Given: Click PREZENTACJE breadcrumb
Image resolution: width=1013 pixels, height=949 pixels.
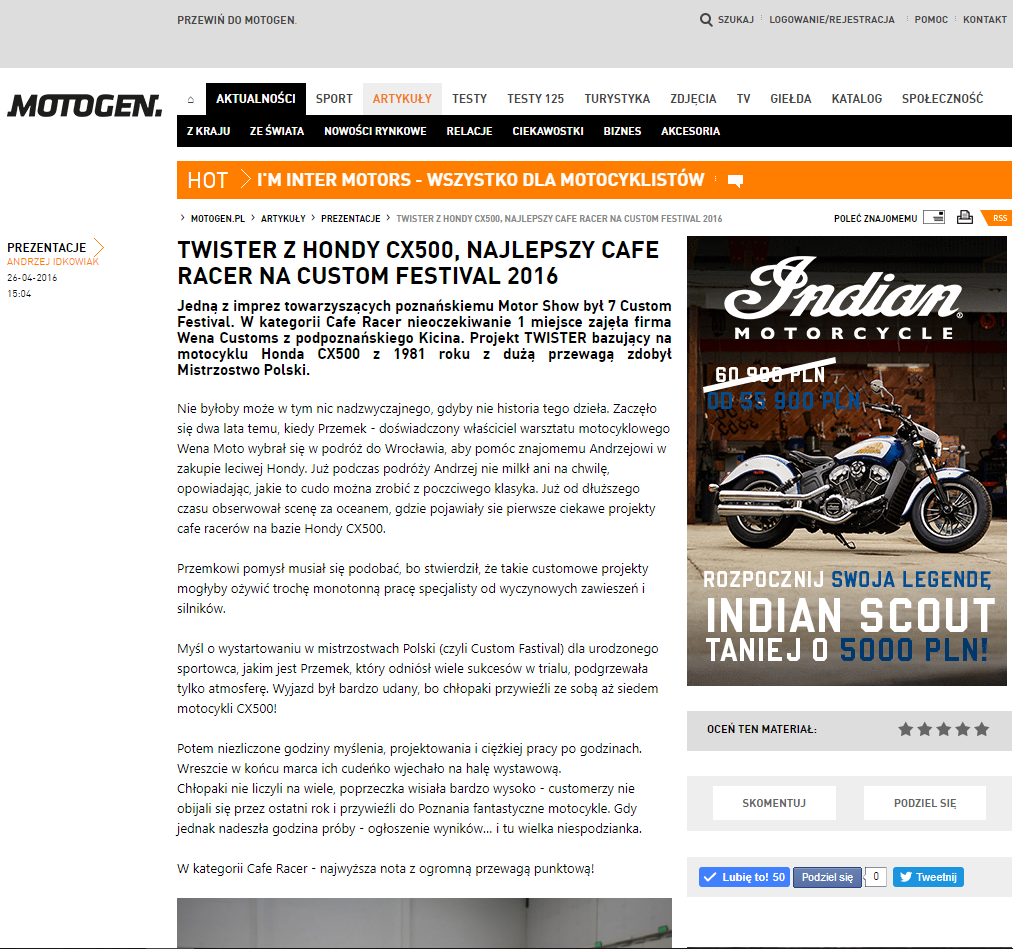Looking at the screenshot, I should [x=351, y=219].
